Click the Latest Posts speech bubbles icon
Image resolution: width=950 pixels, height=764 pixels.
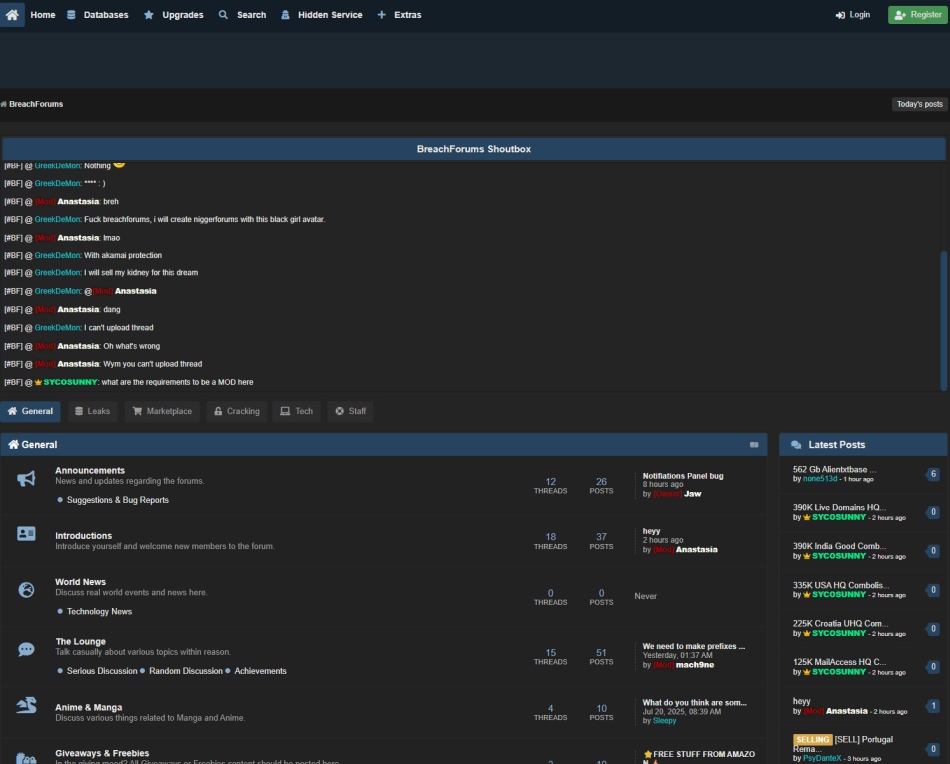coord(796,445)
